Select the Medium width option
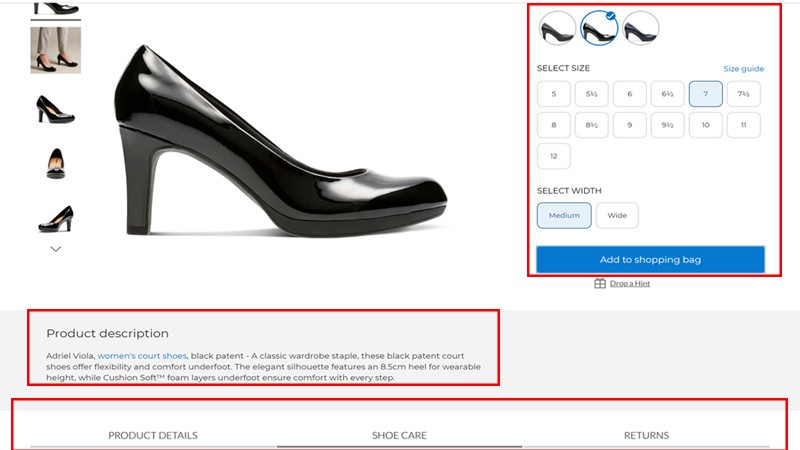800x450 pixels. (564, 215)
